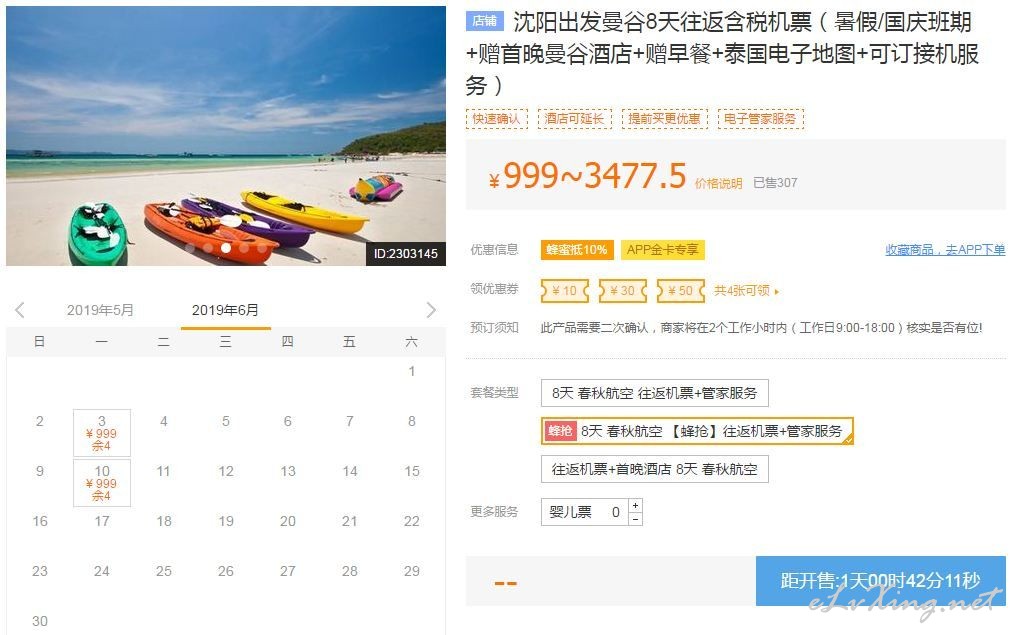The height and width of the screenshot is (635, 1013).
Task: Click the 蜂蜜抵10% discount badge
Action: pos(577,249)
